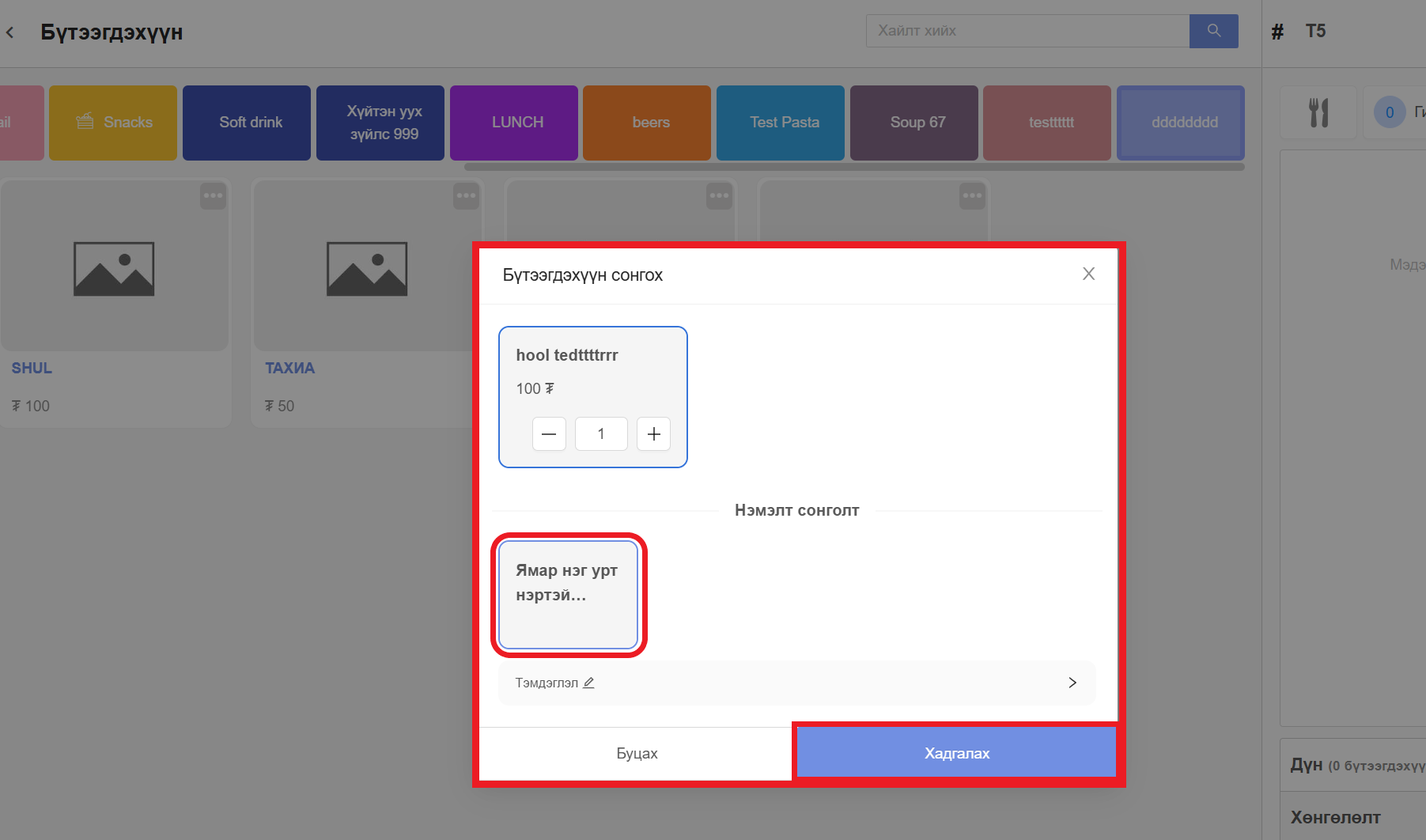Viewport: 1426px width, 840px height.
Task: Click the pencil edit icon by Тэмдэглэл
Action: 588,683
